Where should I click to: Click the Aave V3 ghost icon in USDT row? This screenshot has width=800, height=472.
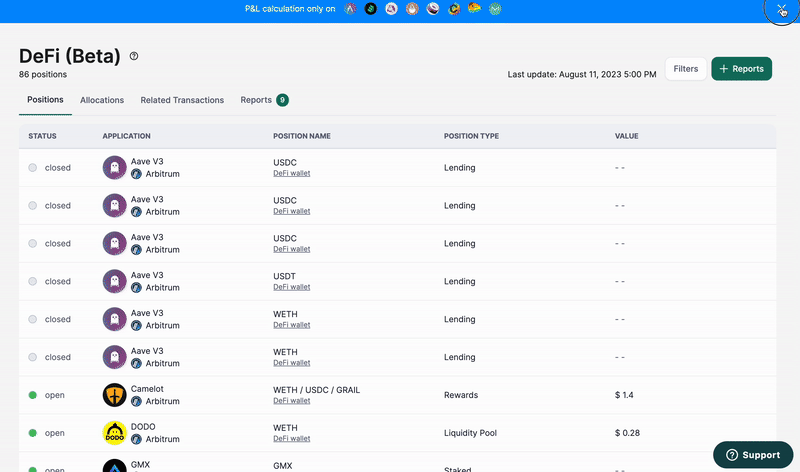(114, 281)
